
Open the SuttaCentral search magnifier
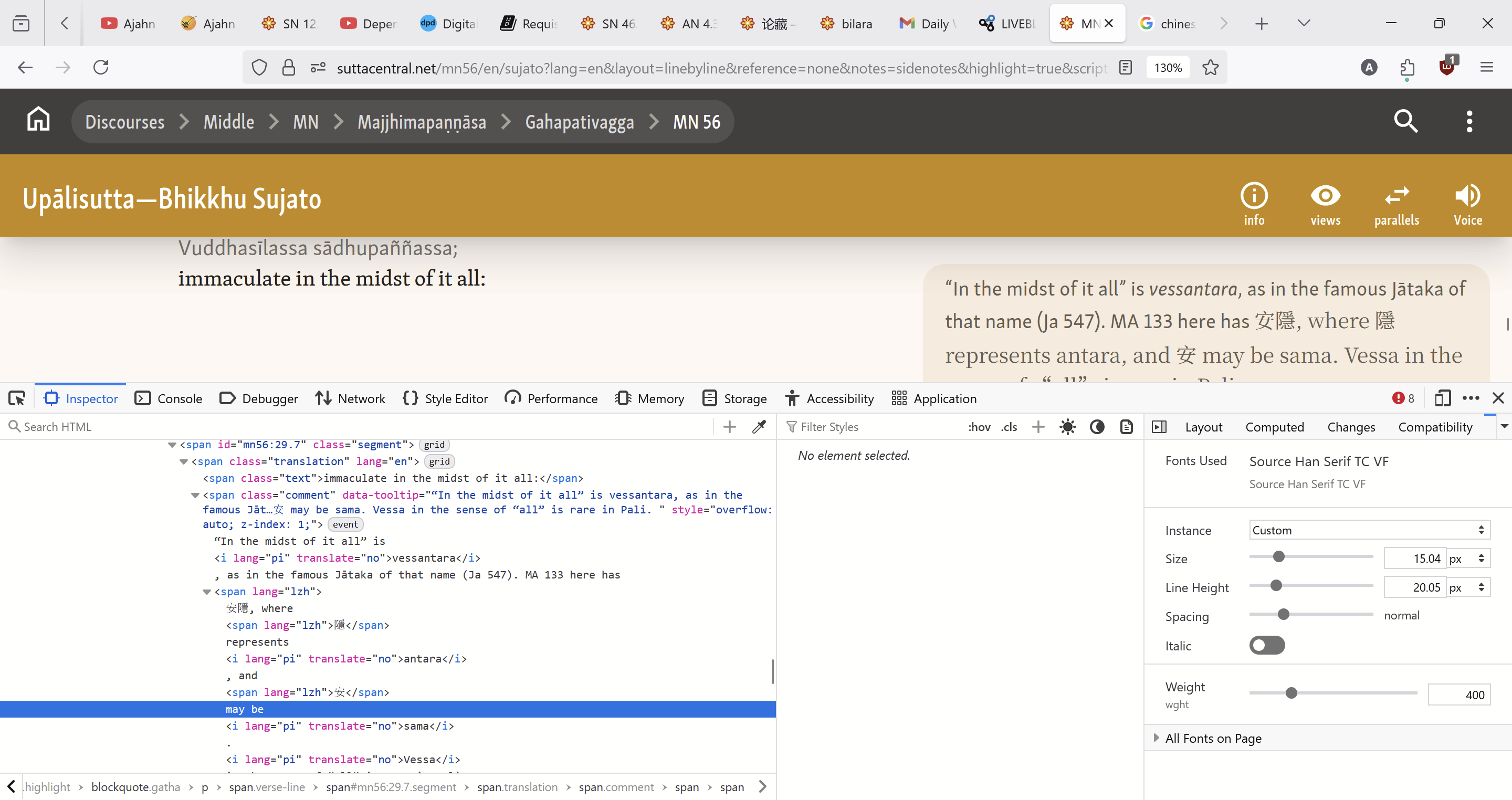(1406, 121)
